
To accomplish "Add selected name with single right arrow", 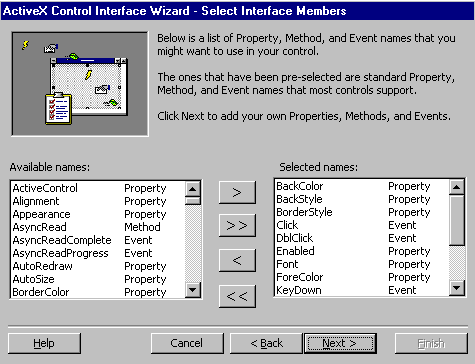I will (237, 192).
